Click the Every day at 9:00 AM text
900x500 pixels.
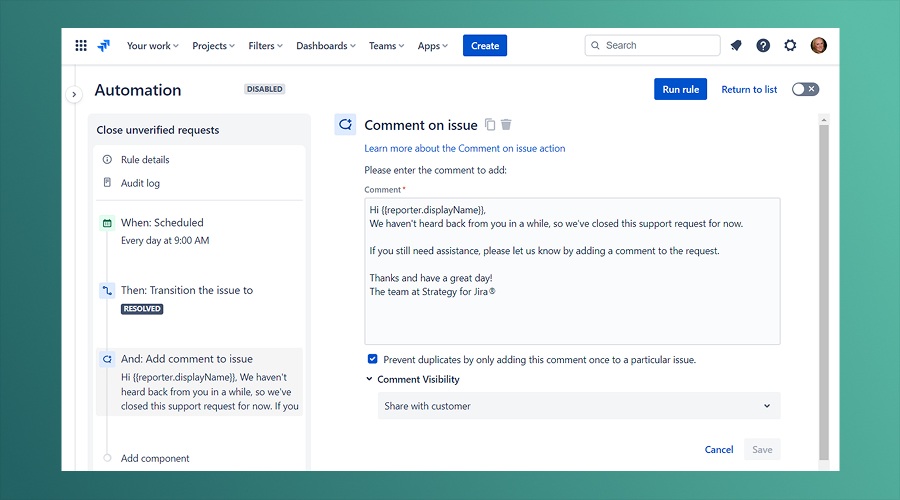point(165,241)
